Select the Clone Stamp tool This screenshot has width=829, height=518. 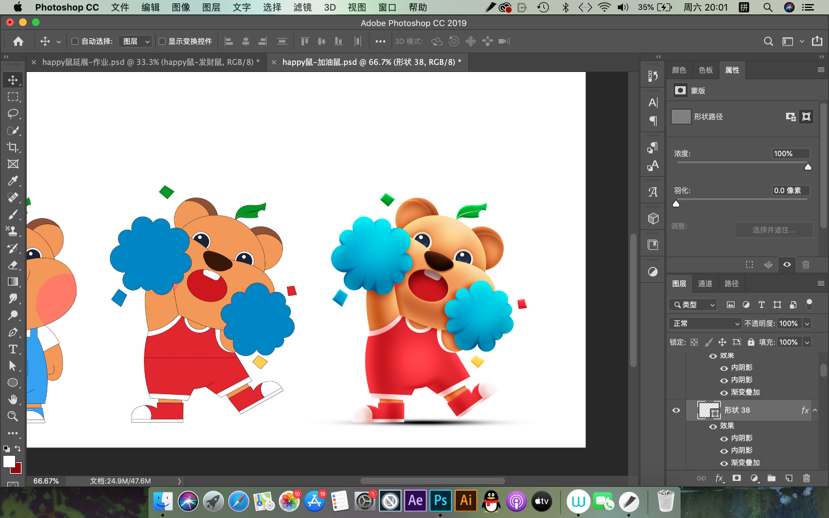click(13, 231)
